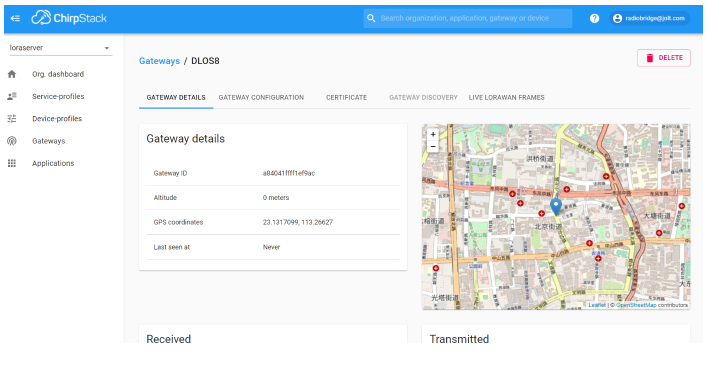Image resolution: width=707 pixels, height=378 pixels.
Task: Click the blue gateway marker on the map
Action: [556, 206]
